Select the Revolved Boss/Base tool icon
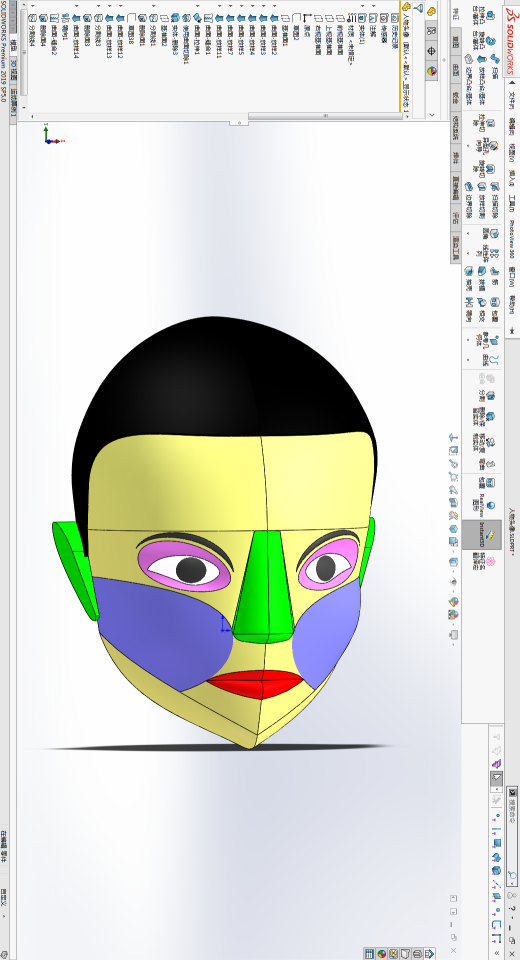This screenshot has height=960, width=520. pyautogui.click(x=491, y=40)
